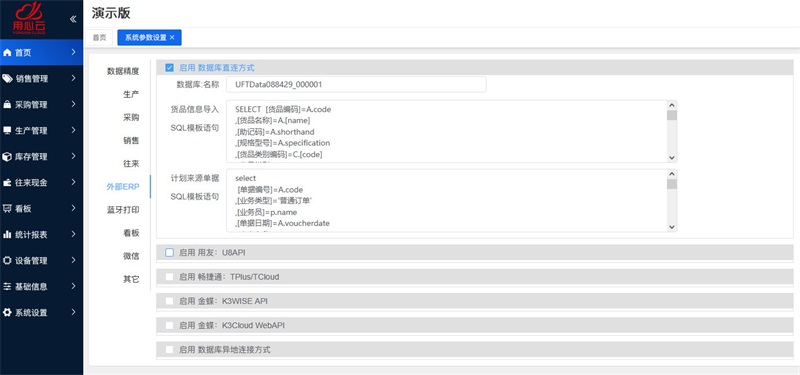Select the 外部ERP settings tab
This screenshot has width=800, height=375.
(x=123, y=187)
